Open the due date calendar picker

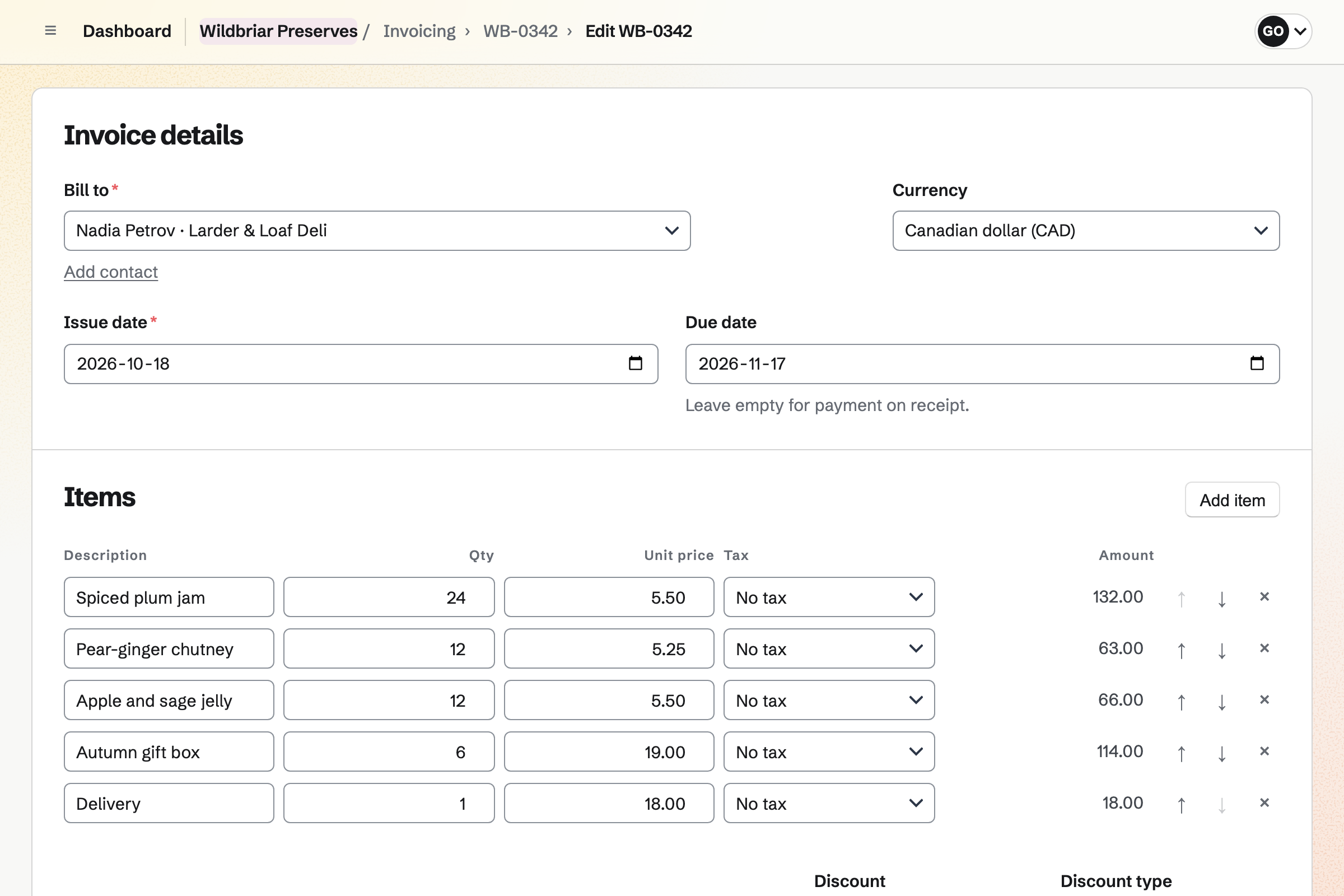[1257, 363]
